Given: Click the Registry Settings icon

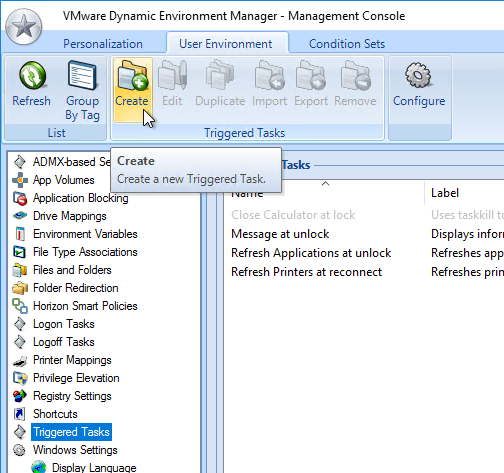Looking at the screenshot, I should [20, 396].
